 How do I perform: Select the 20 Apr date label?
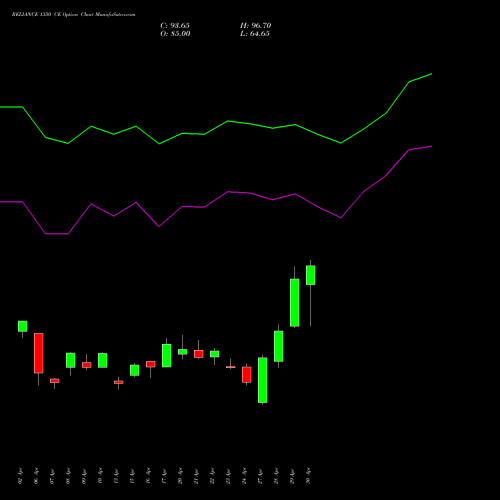180,476
